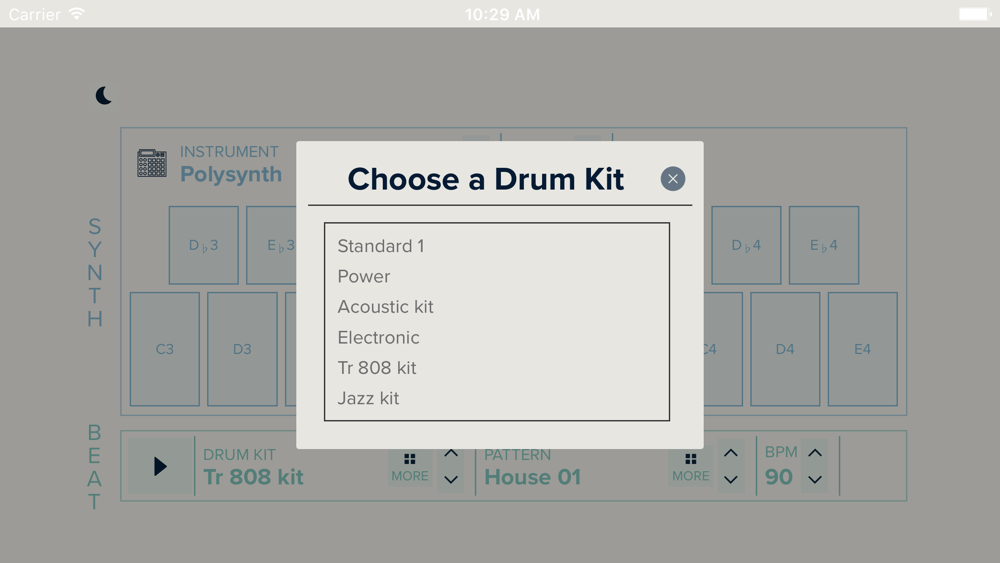Select the Jazz kit entry
Screen dimensions: 1000x563
pyautogui.click(x=497, y=398)
